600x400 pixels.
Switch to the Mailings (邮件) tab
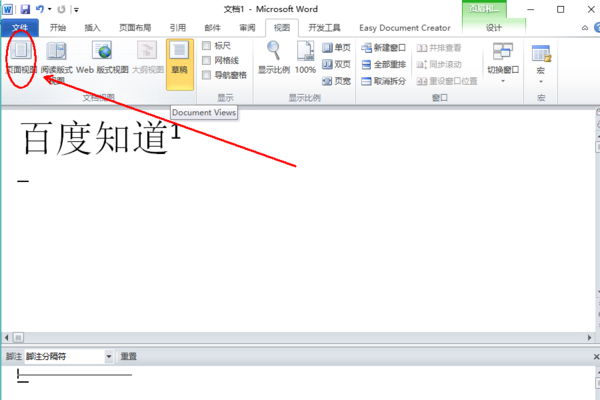(212, 28)
